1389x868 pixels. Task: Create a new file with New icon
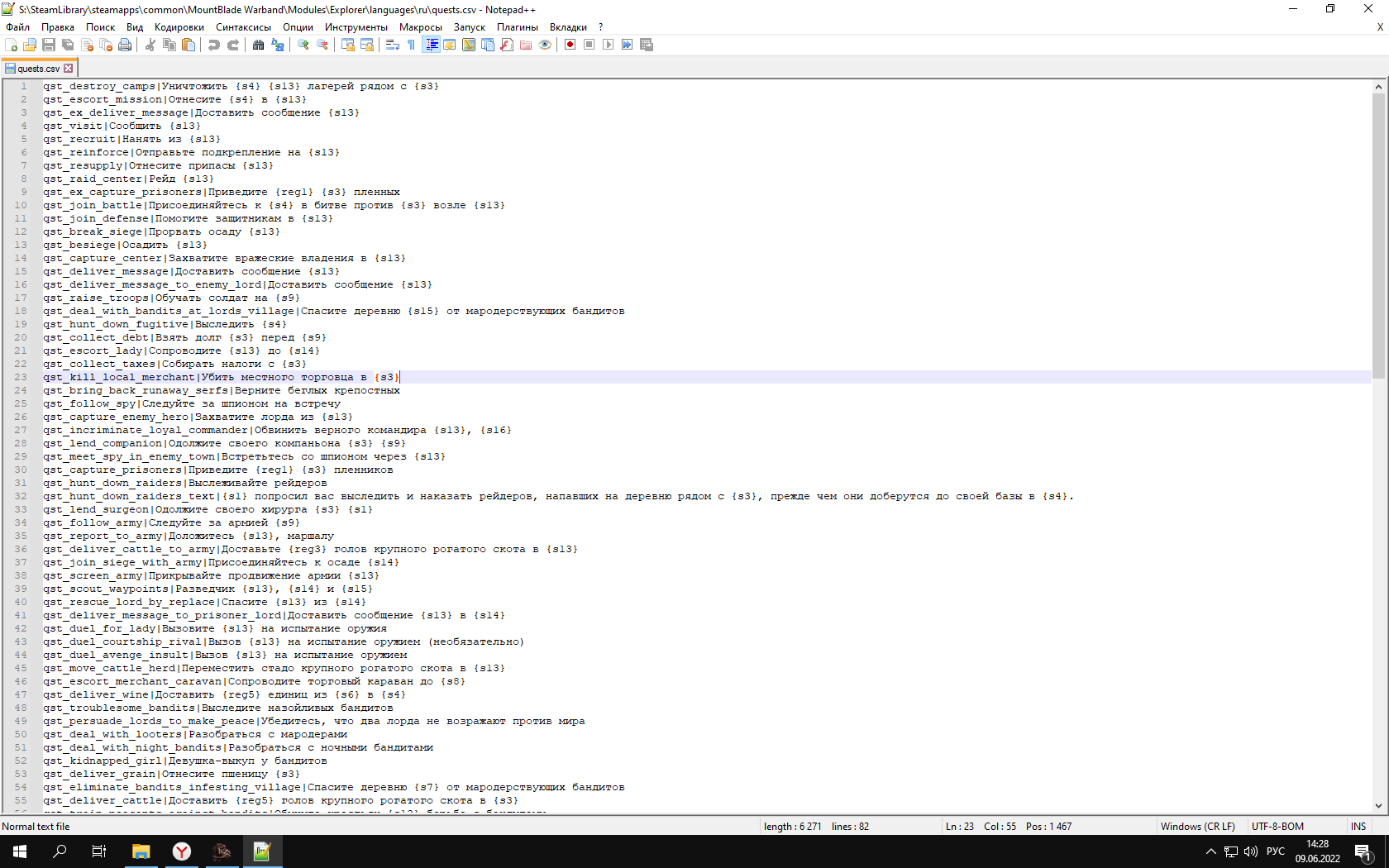11,45
